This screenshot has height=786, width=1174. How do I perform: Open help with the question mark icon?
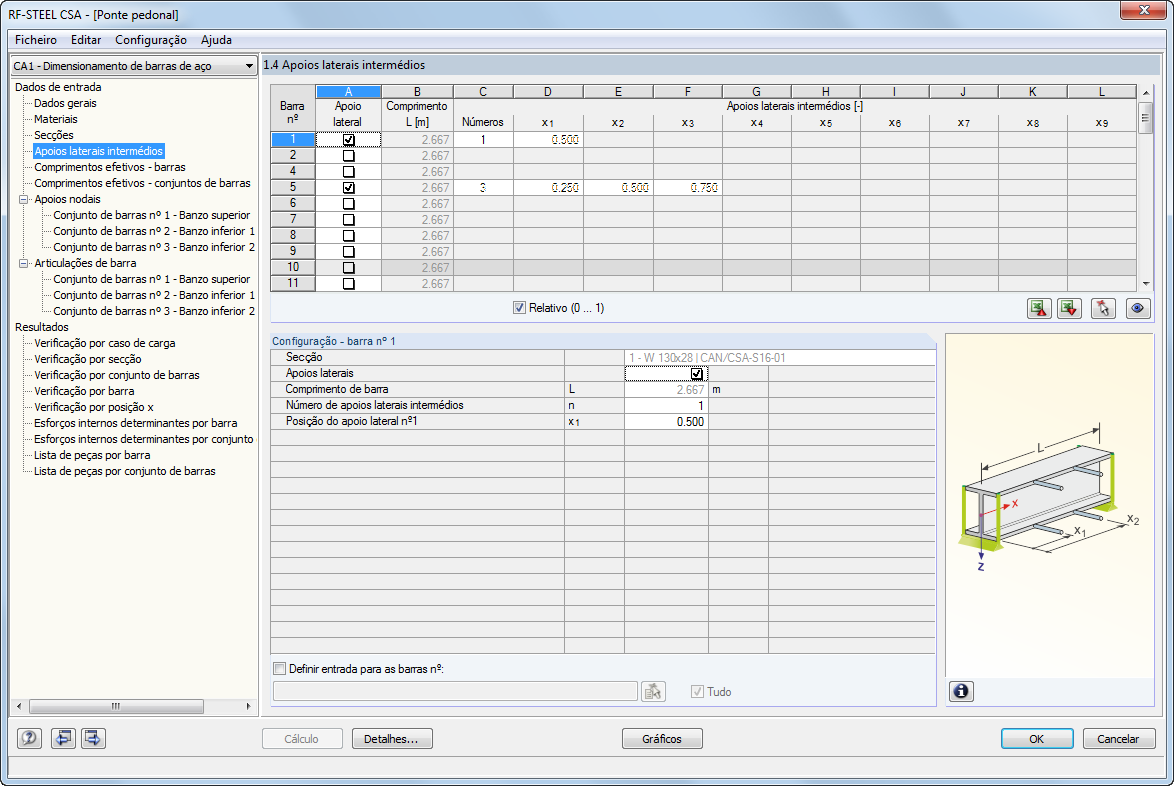click(x=29, y=738)
